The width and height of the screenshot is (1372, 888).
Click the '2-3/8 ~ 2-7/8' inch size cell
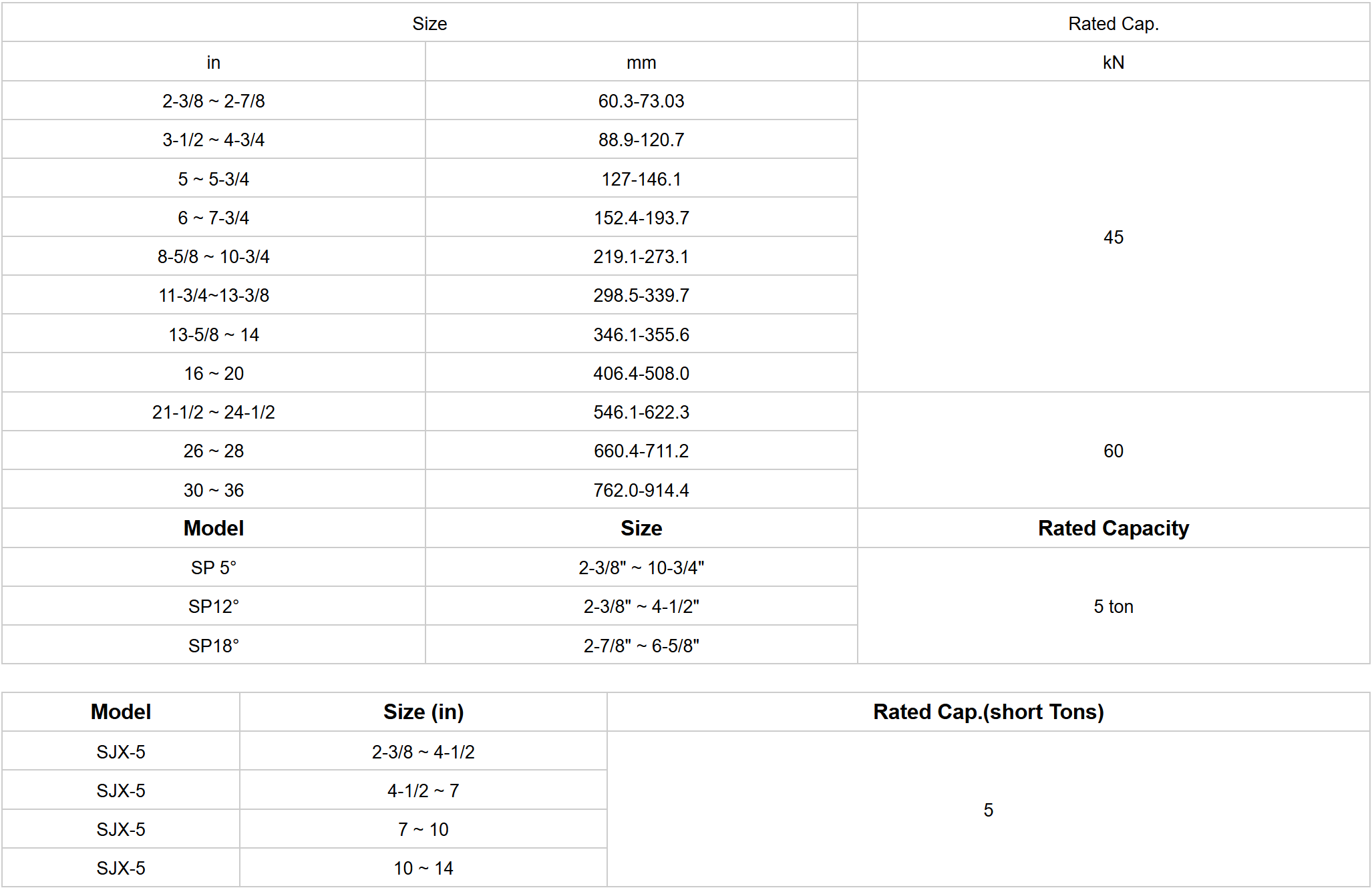pyautogui.click(x=214, y=101)
